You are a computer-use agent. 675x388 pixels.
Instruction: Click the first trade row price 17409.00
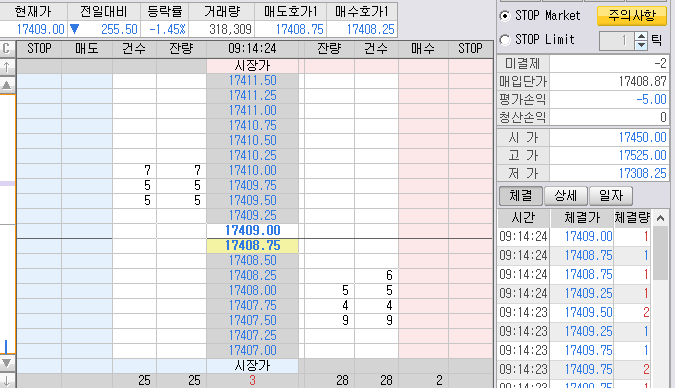click(588, 236)
